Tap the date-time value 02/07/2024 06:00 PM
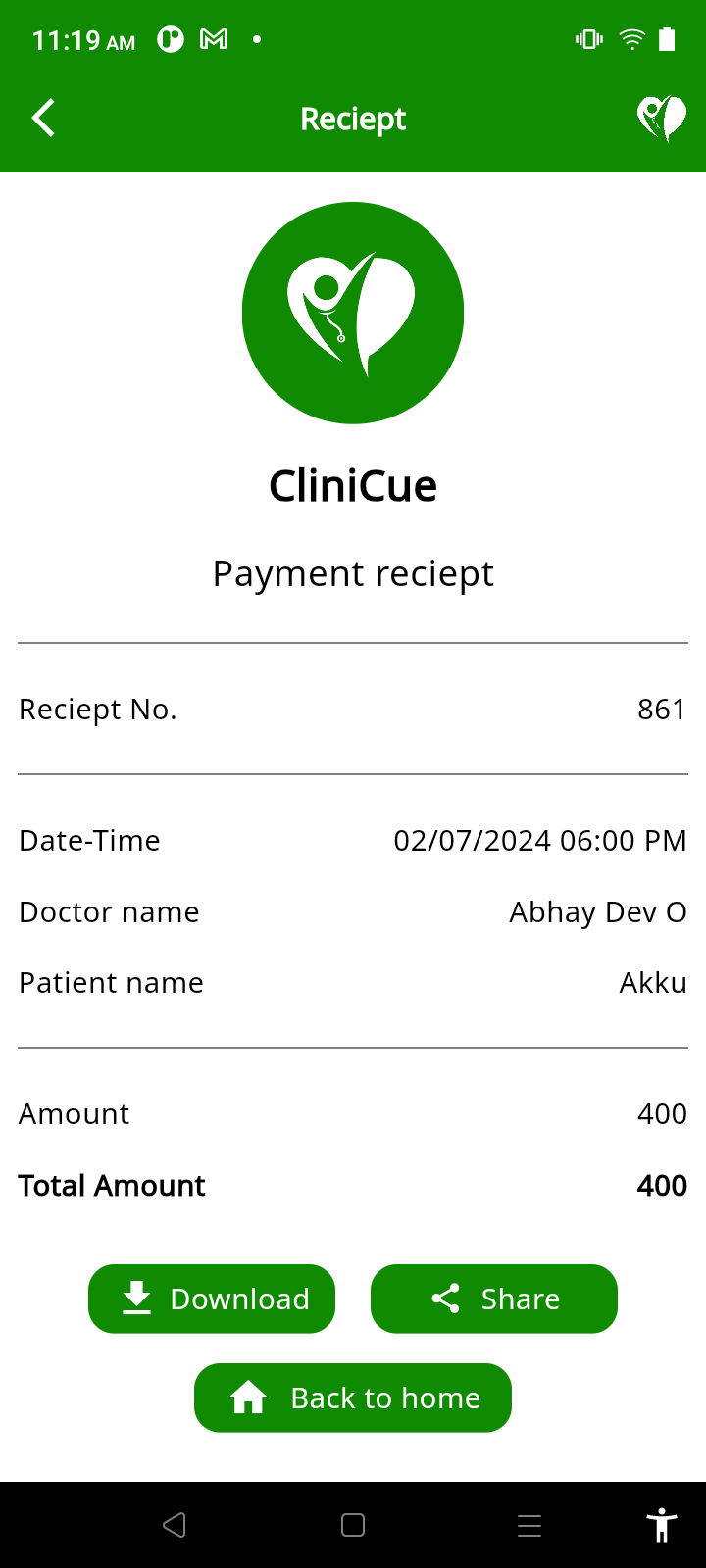 click(540, 841)
